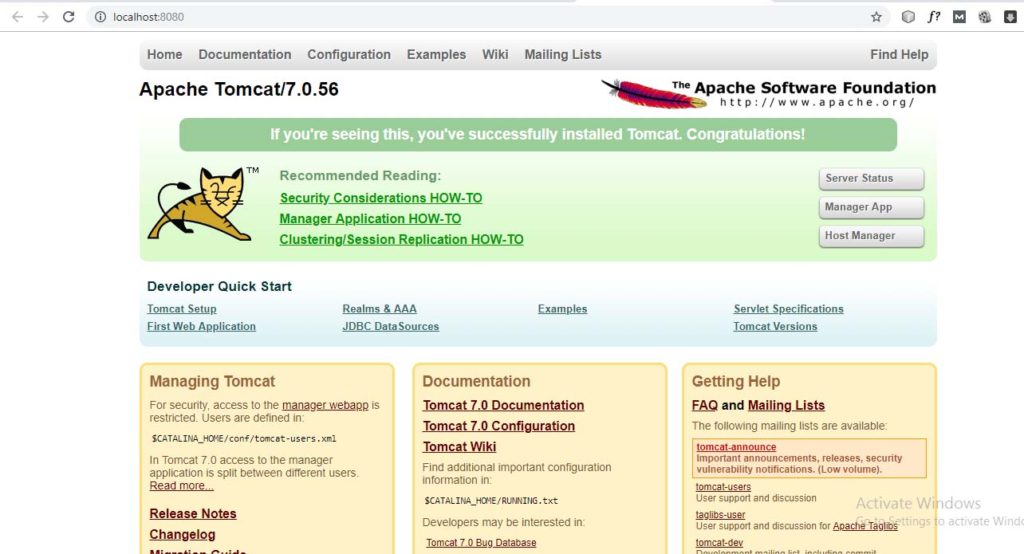This screenshot has height=554, width=1024.
Task: Open the Documentation nav item
Action: pyautogui.click(x=245, y=55)
